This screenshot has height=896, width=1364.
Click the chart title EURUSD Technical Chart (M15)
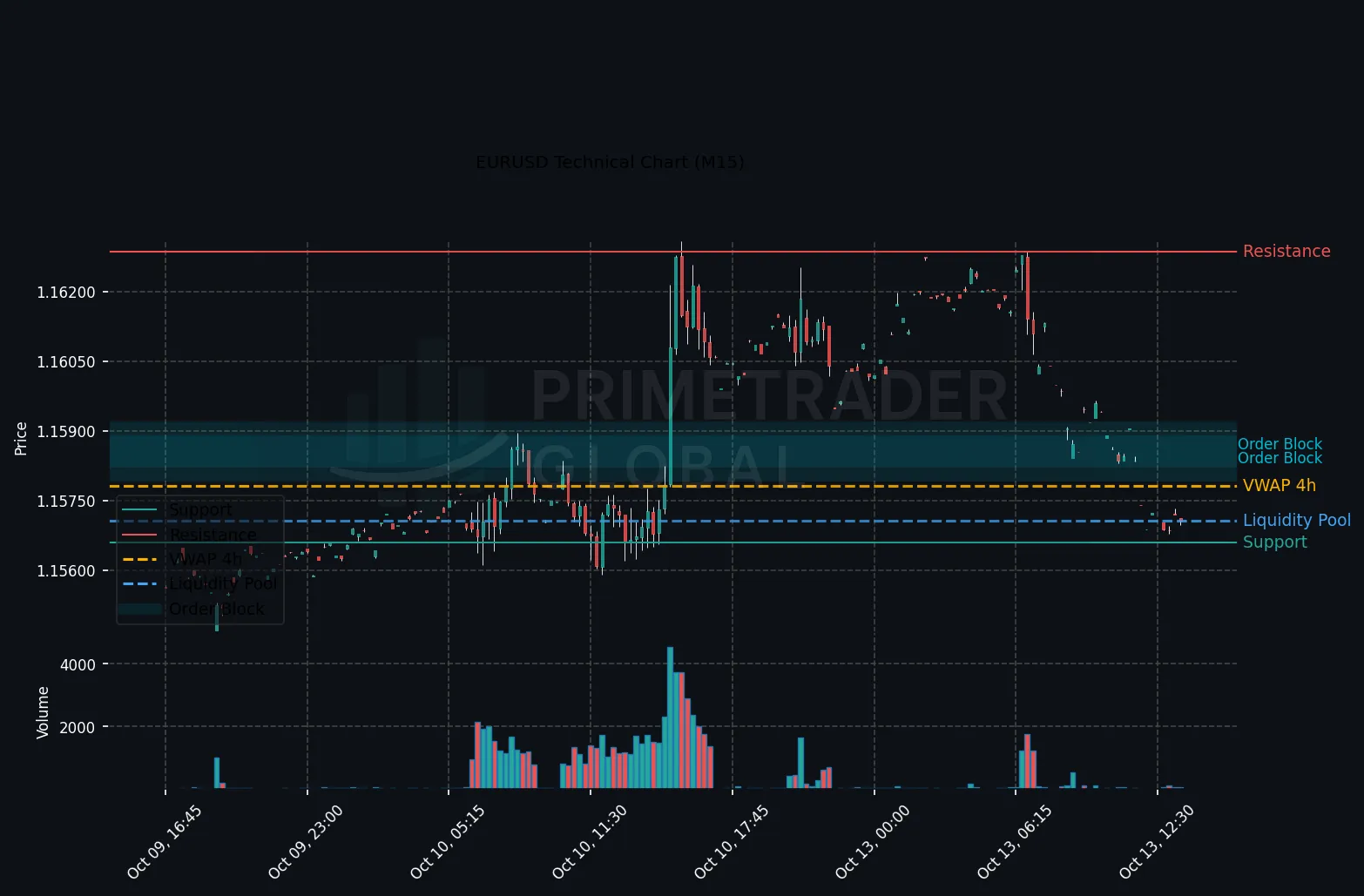610,163
